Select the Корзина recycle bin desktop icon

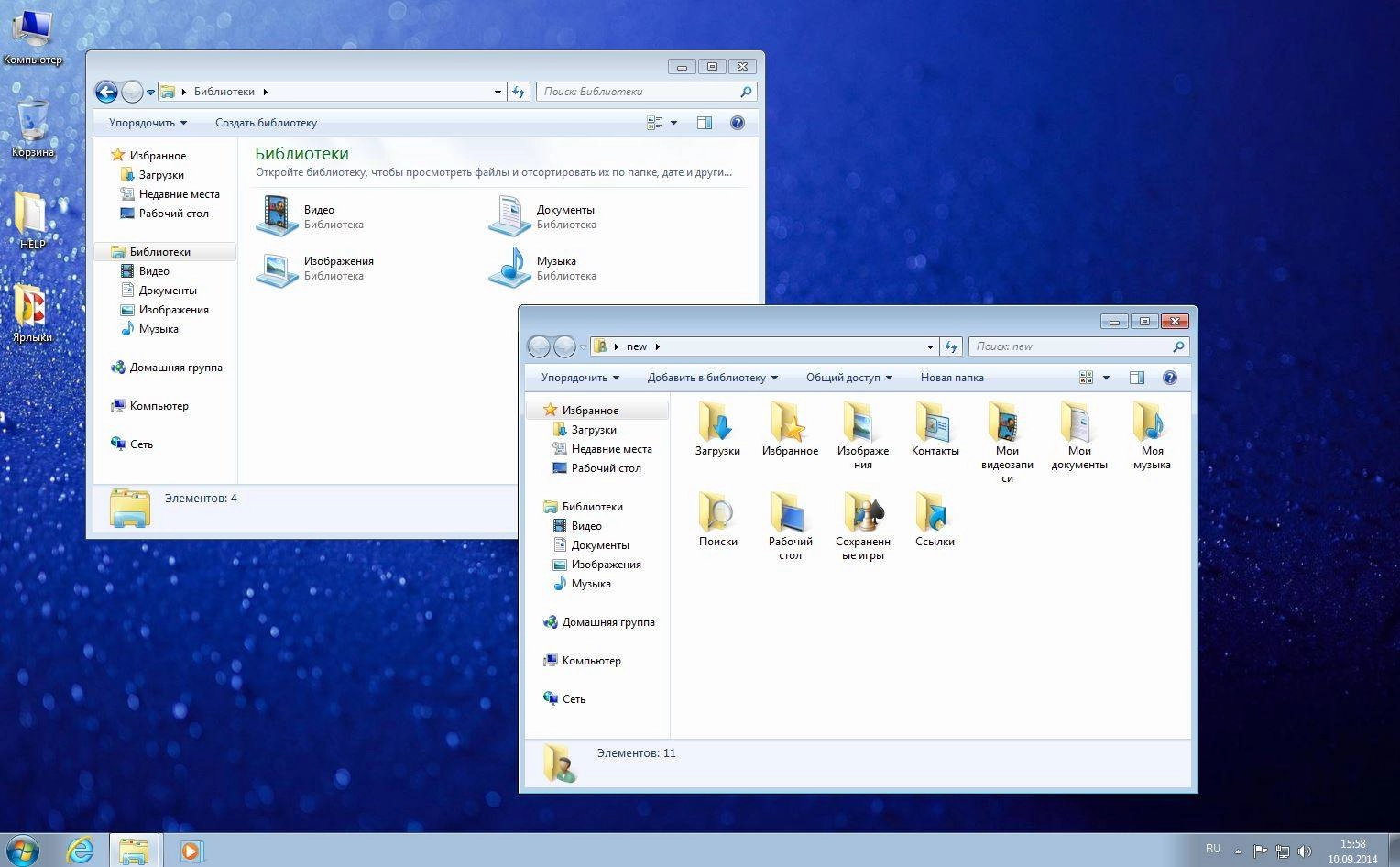33,128
